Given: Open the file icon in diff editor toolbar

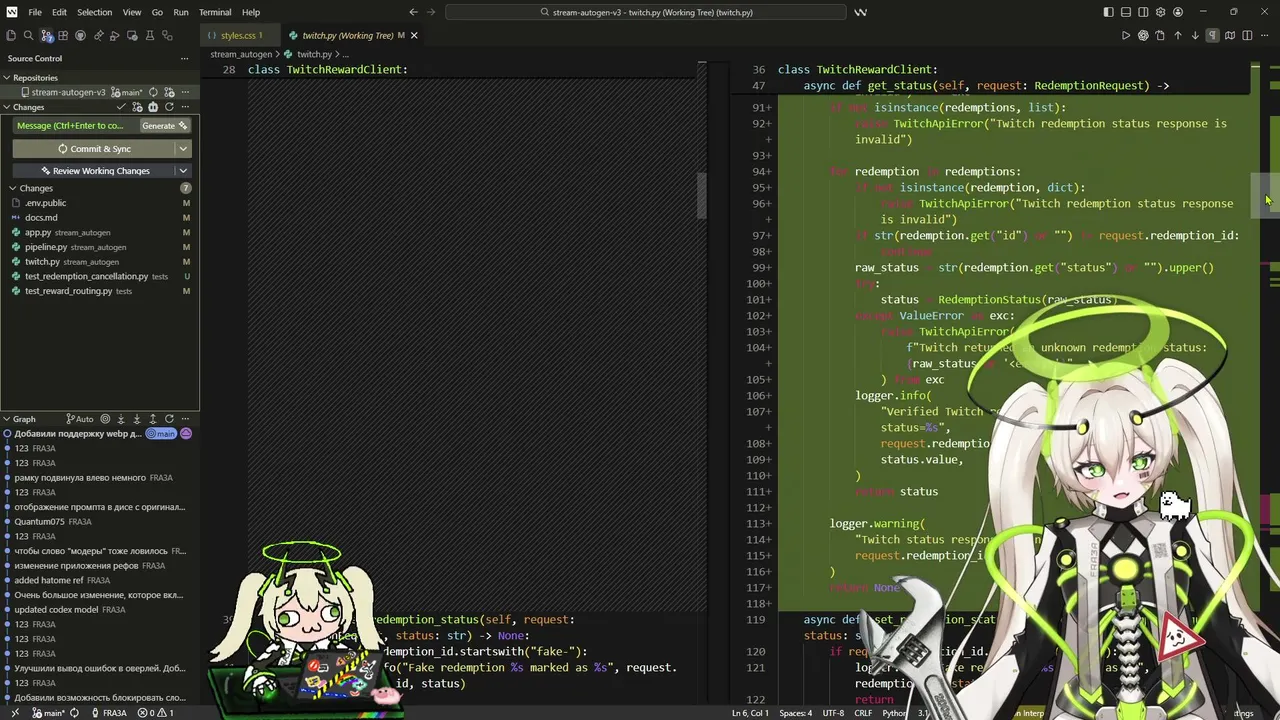Looking at the screenshot, I should coord(1160,35).
